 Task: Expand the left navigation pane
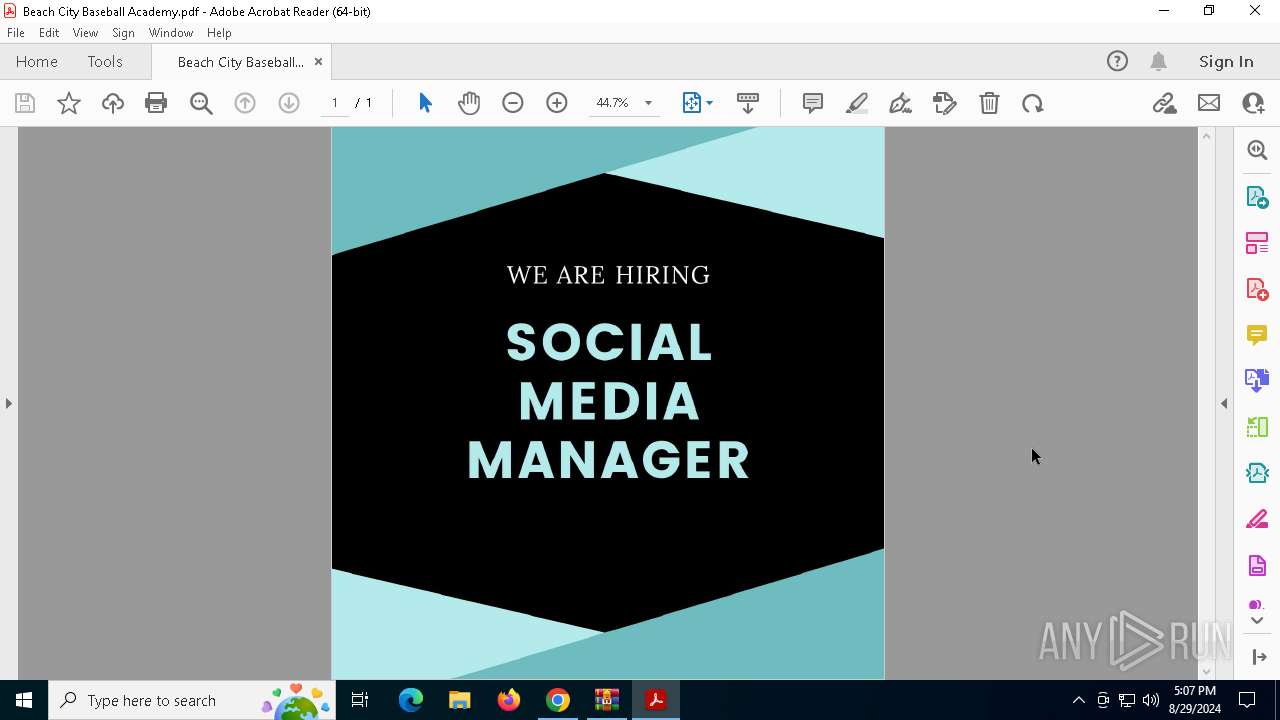click(9, 403)
